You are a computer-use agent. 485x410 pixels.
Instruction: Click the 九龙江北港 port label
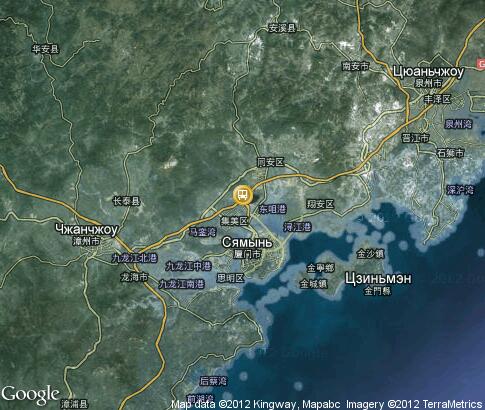(x=134, y=258)
